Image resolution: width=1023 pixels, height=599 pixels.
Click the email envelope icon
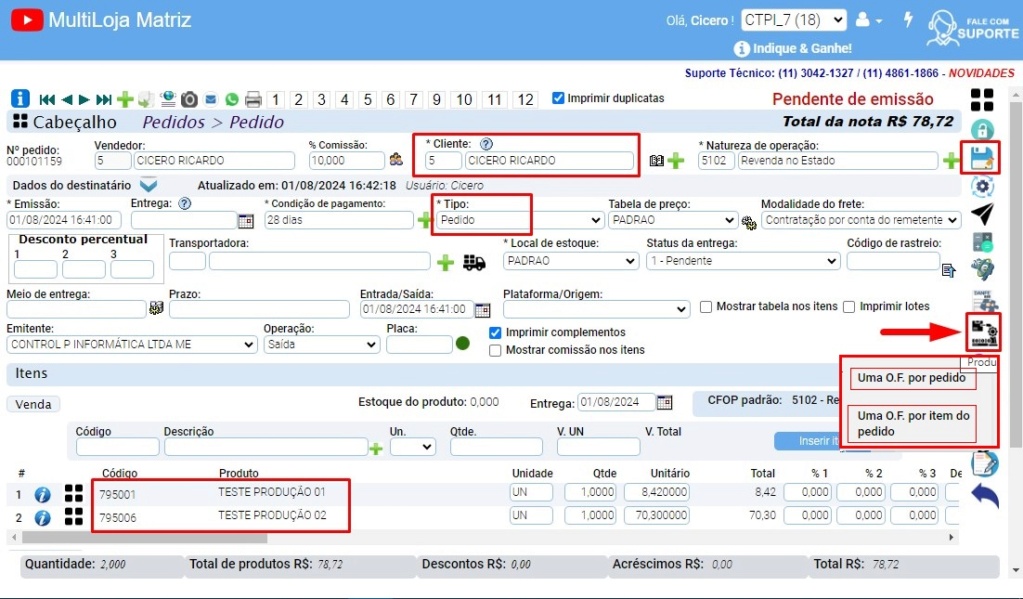(x=211, y=99)
